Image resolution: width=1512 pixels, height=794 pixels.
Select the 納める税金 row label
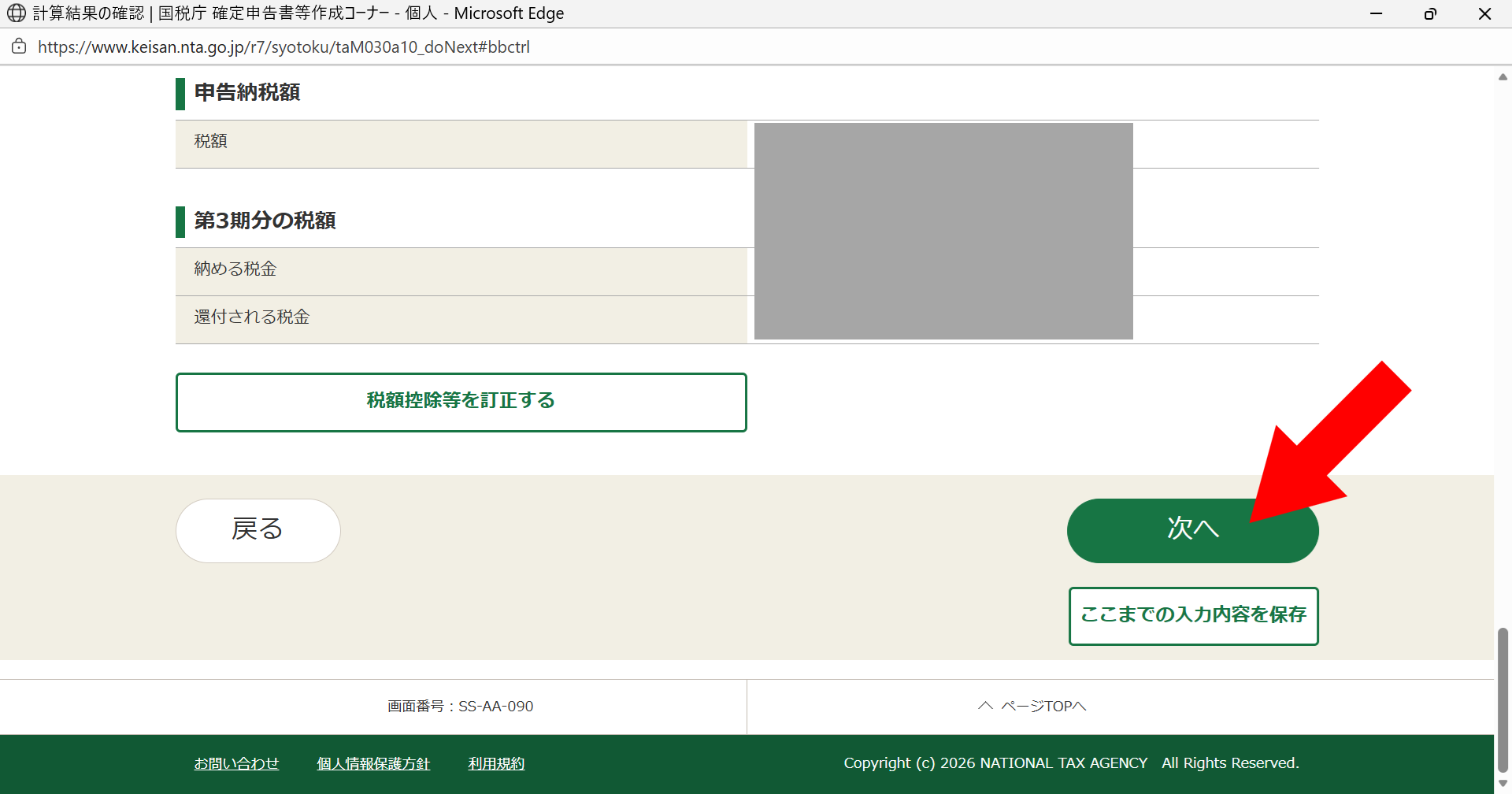click(235, 269)
